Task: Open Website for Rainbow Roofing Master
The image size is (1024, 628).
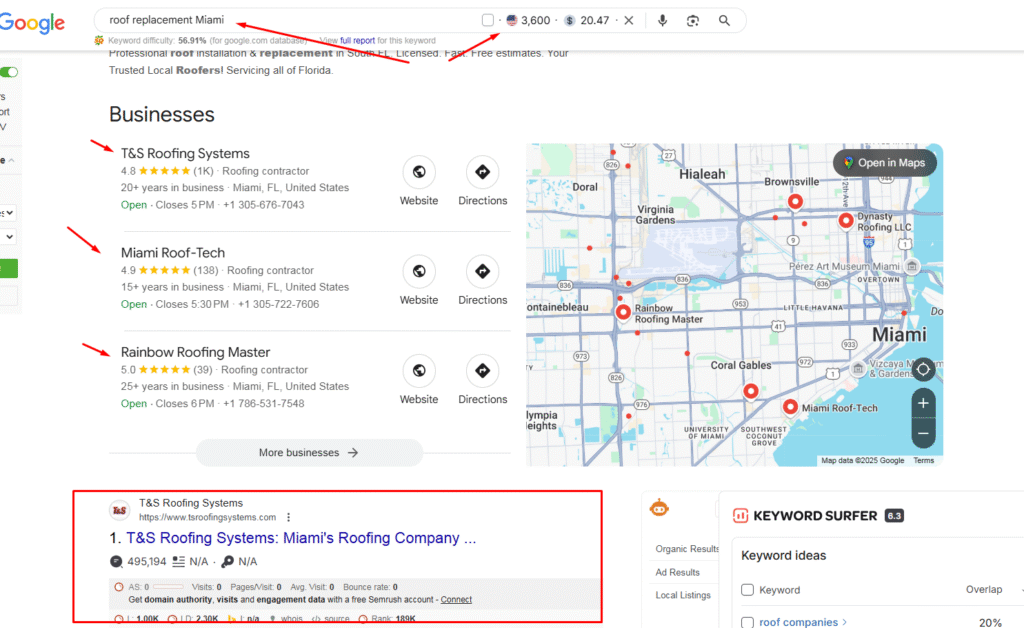Action: point(419,380)
